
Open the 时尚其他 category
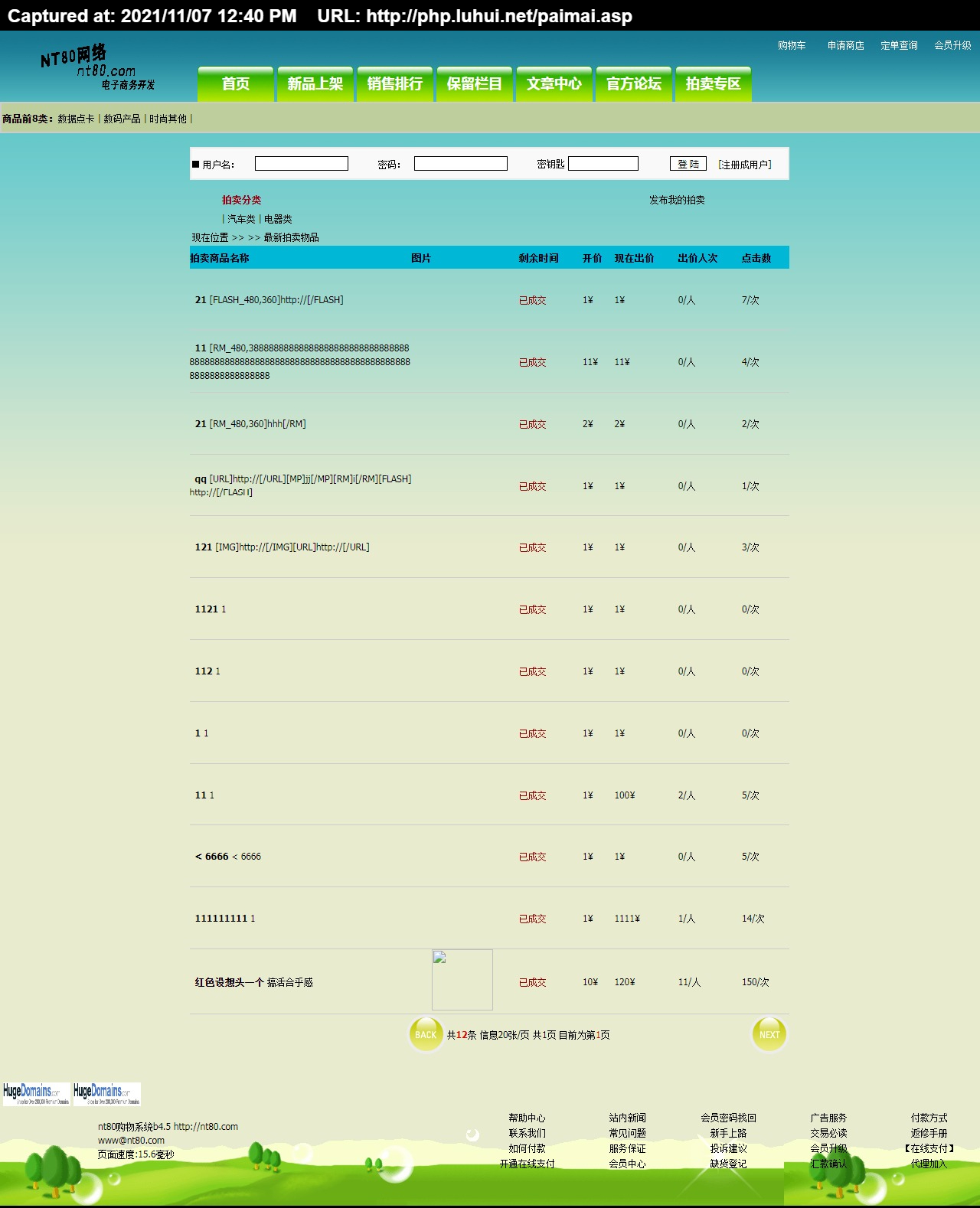coord(168,119)
